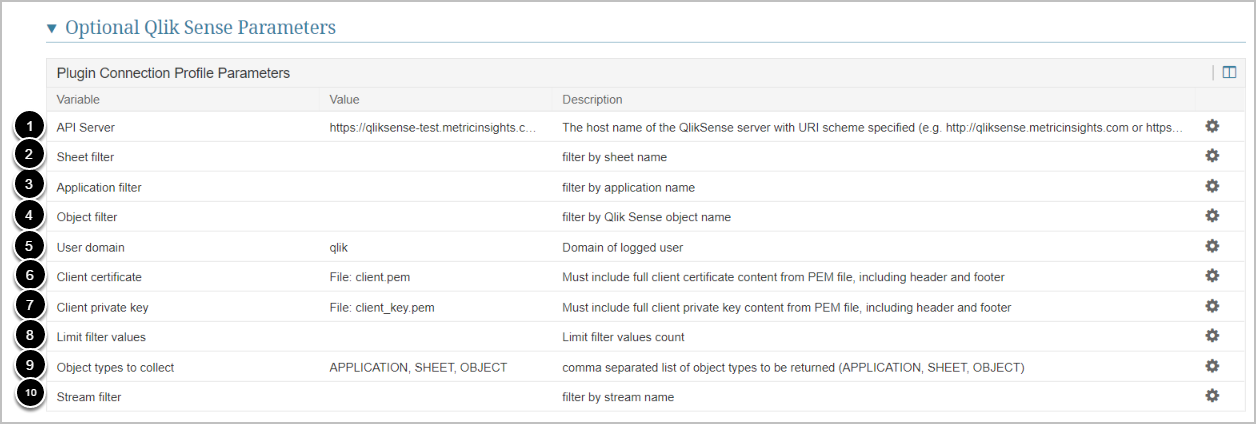The image size is (1256, 424).
Task: Open Client certificate gear settings
Action: 1212,276
